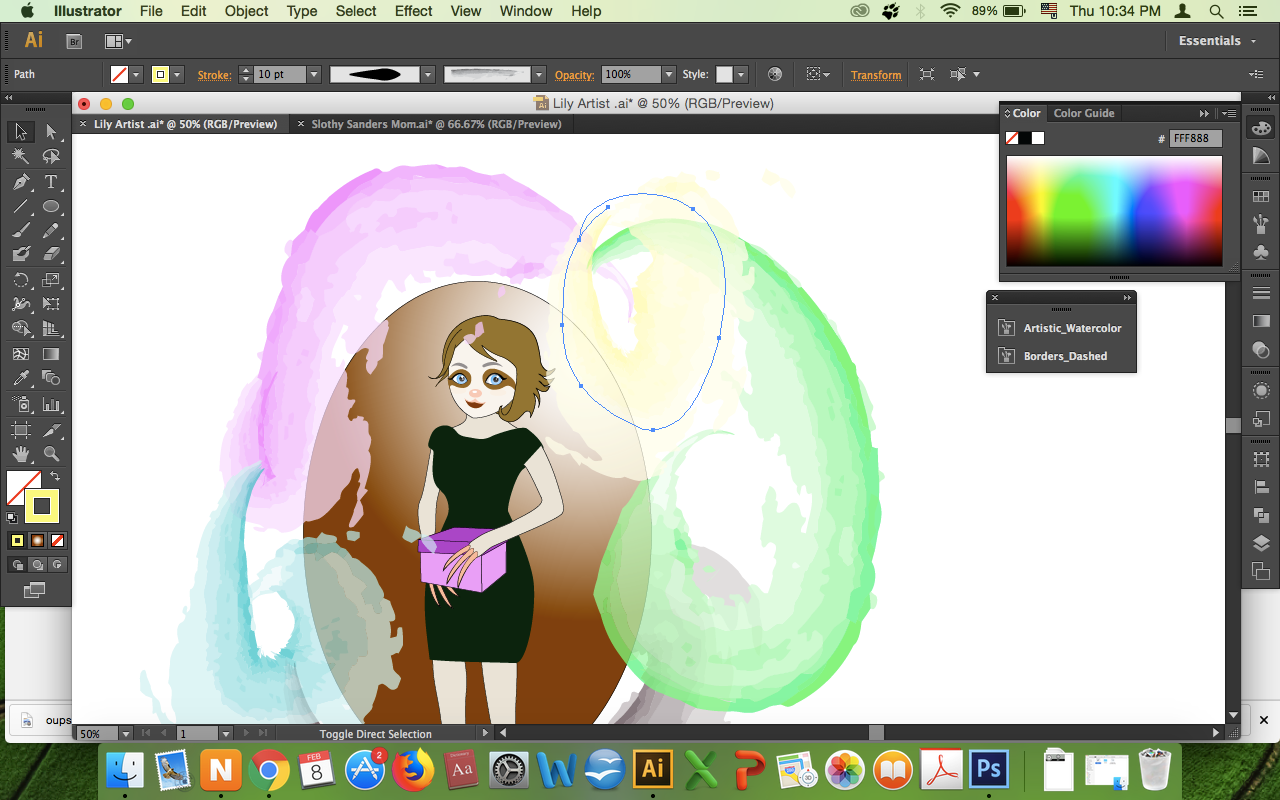Open the Brushes panel icon in dock

[1261, 224]
